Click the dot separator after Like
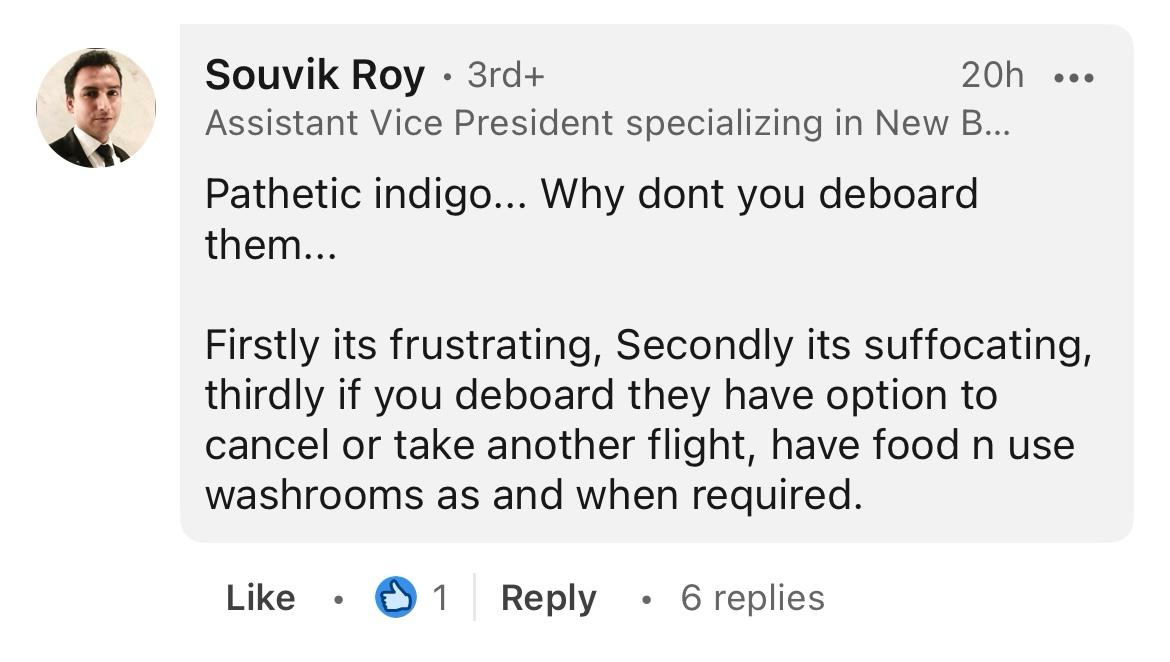Screen dimensions: 1170x662 pyautogui.click(x=338, y=599)
